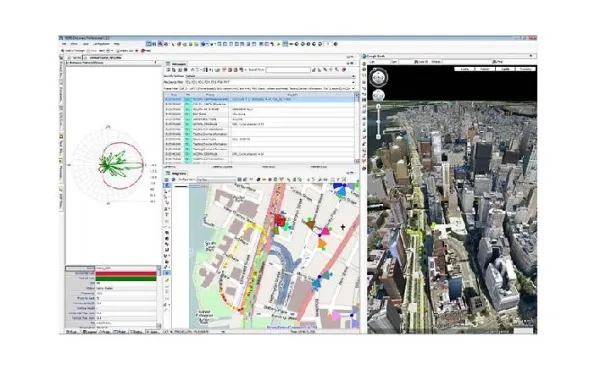
Task: Click the Find button in the Google Earth panel
Action: pyautogui.click(x=497, y=62)
